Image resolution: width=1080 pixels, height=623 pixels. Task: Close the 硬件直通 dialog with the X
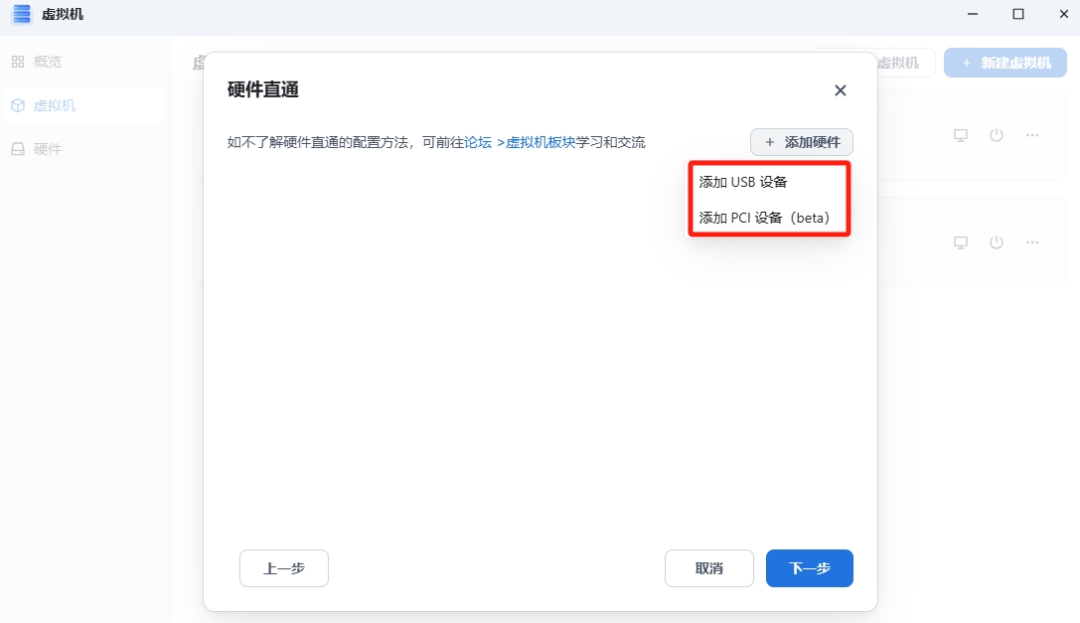point(840,90)
